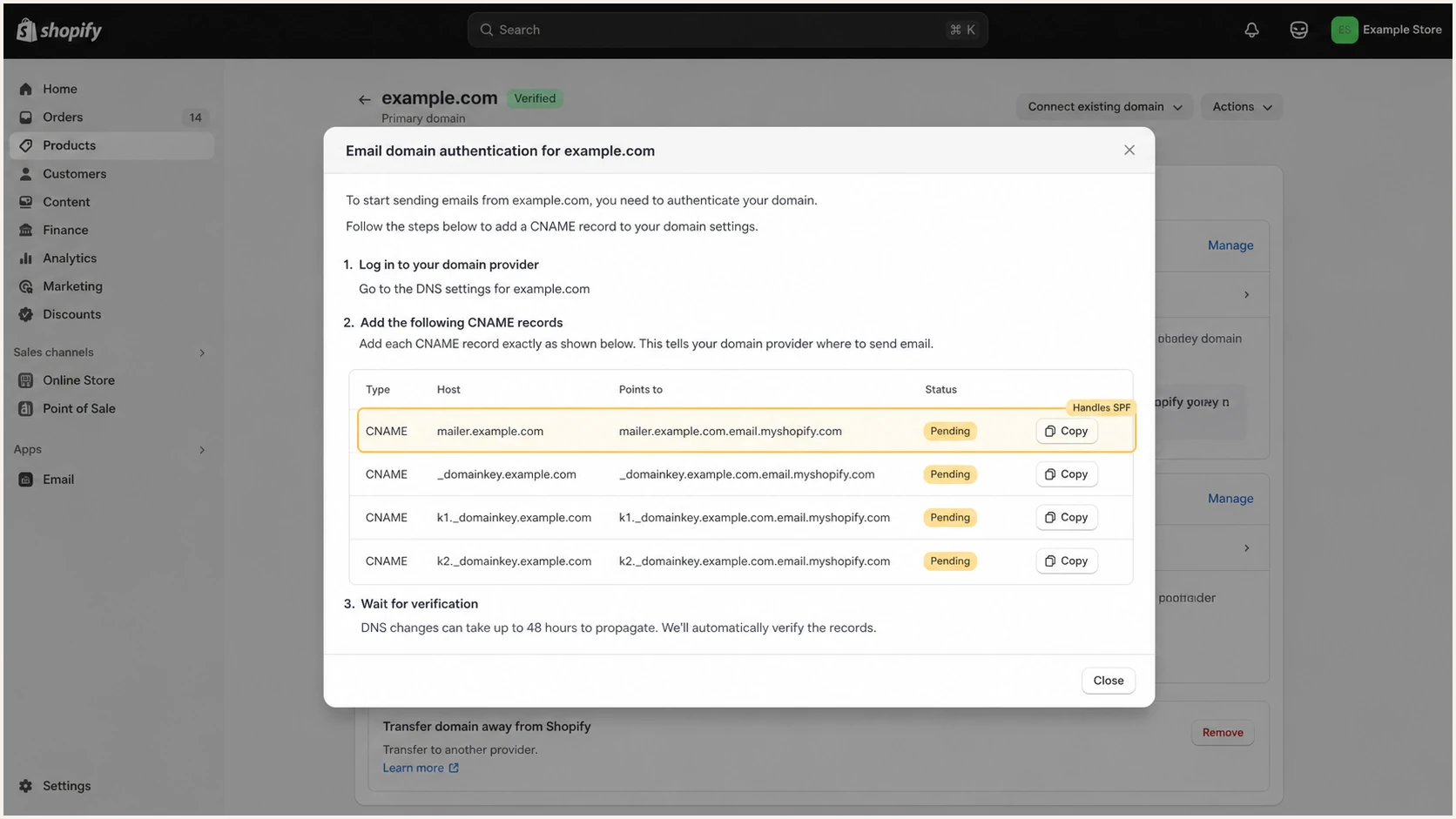Screen dimensions: 1456x819
Task: Click the example.com page title
Action: tap(439, 97)
